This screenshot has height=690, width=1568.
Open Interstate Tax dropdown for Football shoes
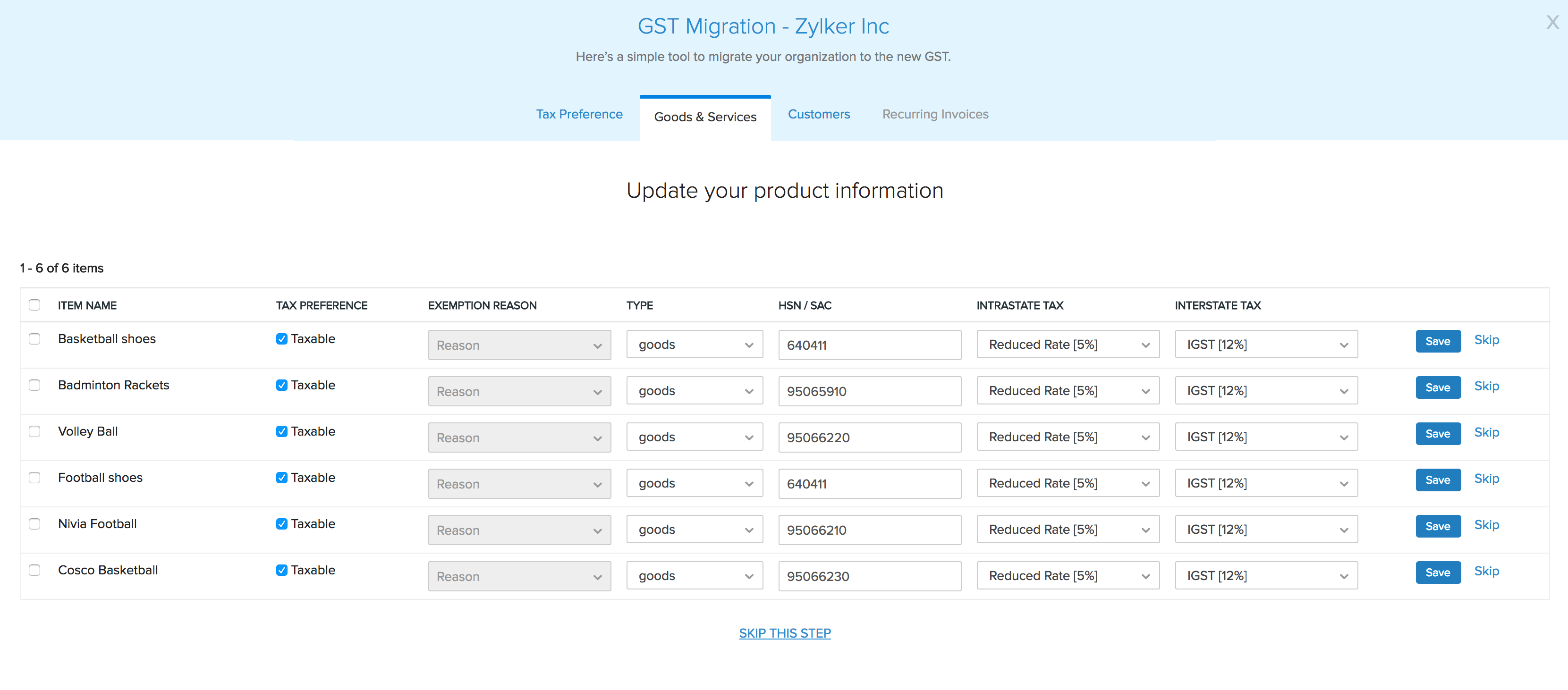click(x=1265, y=484)
